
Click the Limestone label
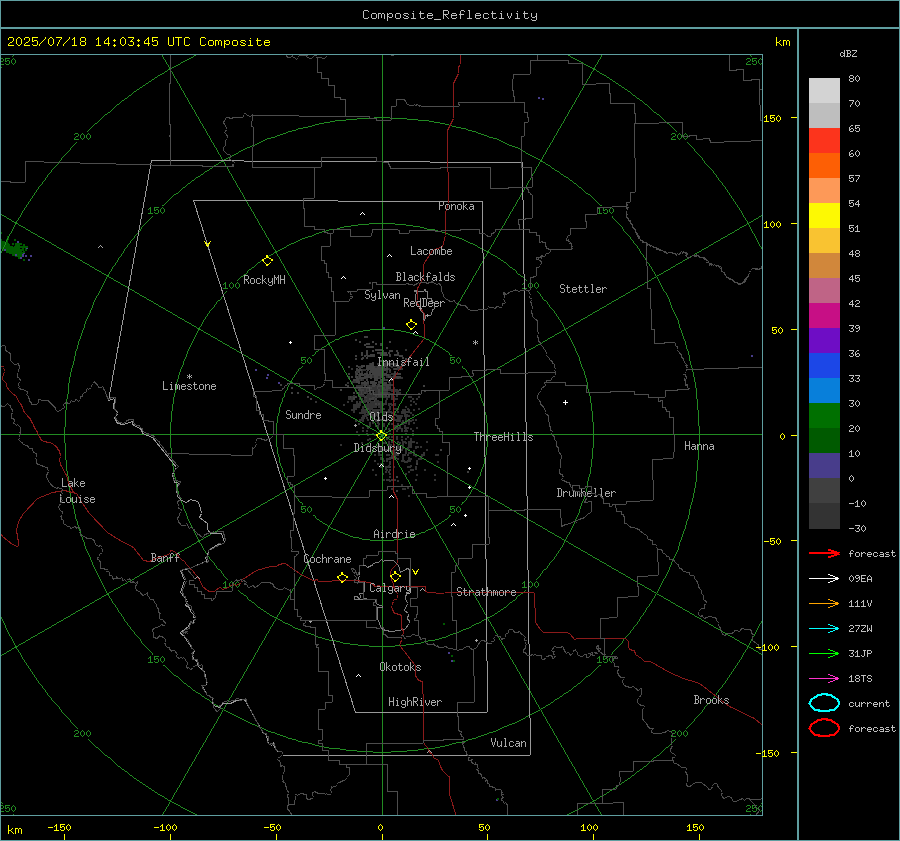coord(189,386)
